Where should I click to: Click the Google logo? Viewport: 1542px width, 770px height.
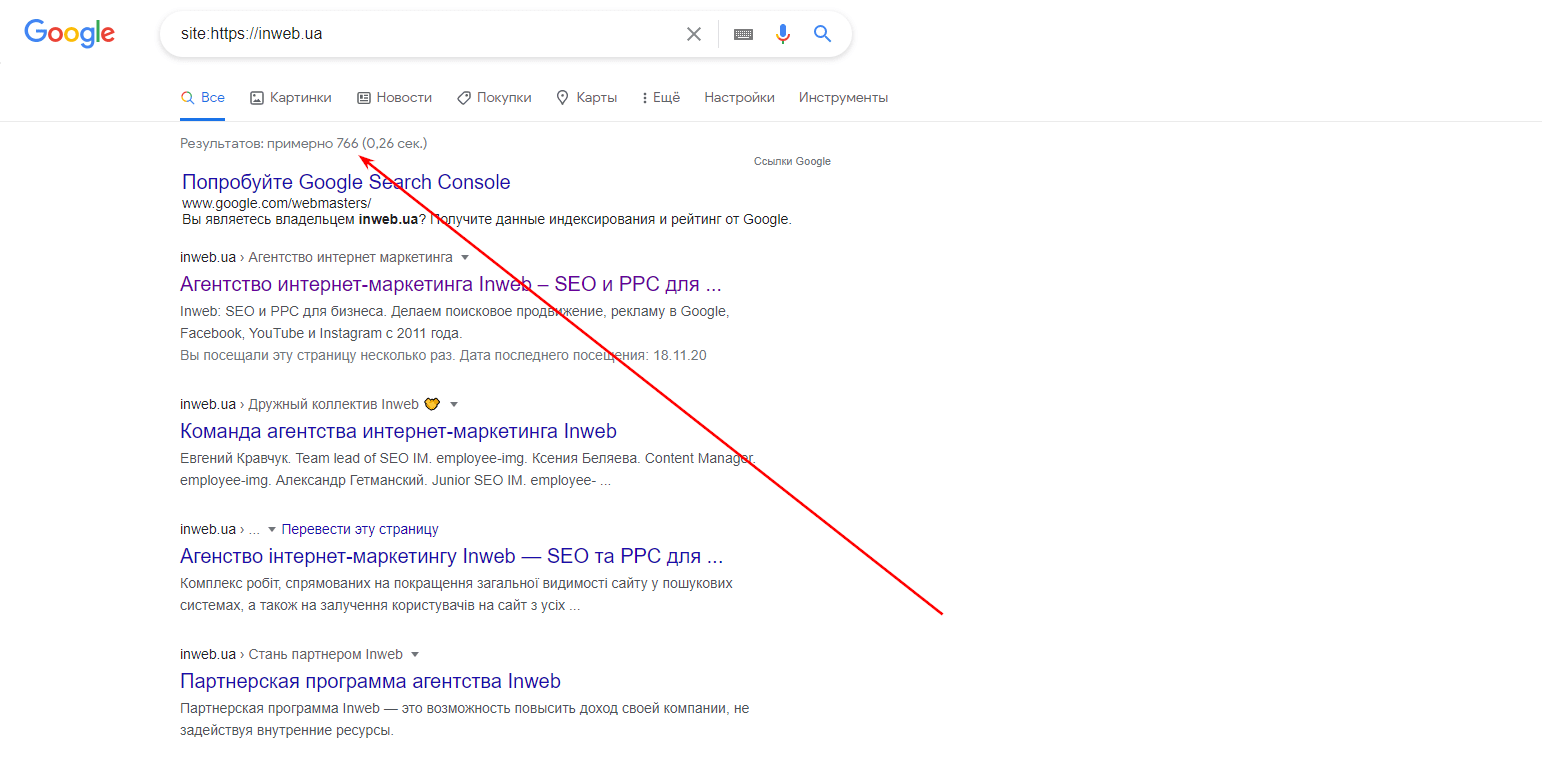70,33
